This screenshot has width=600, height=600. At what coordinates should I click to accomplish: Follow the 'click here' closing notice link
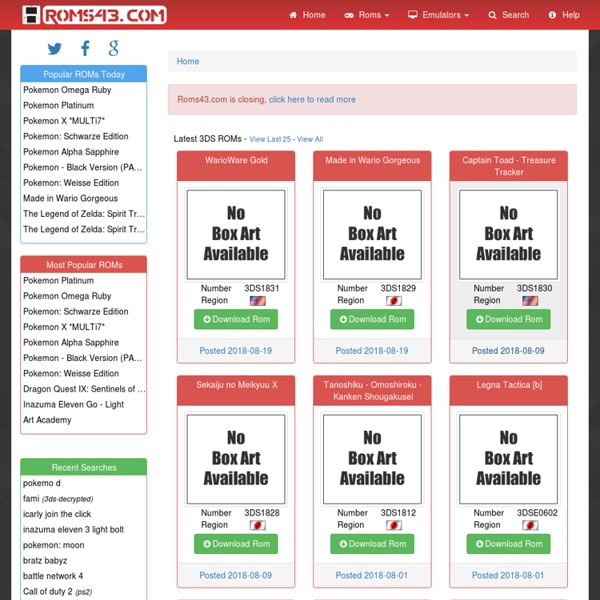click(x=291, y=100)
